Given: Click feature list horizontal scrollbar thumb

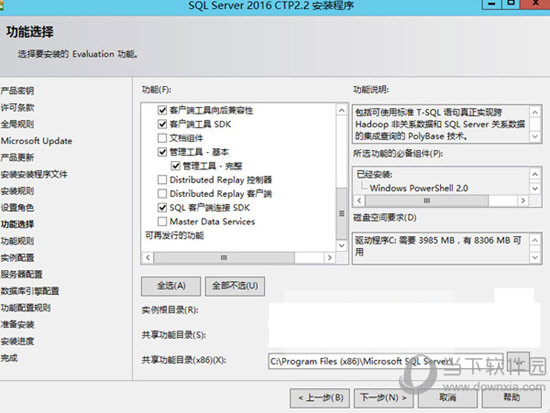Looking at the screenshot, I should pyautogui.click(x=224, y=258).
